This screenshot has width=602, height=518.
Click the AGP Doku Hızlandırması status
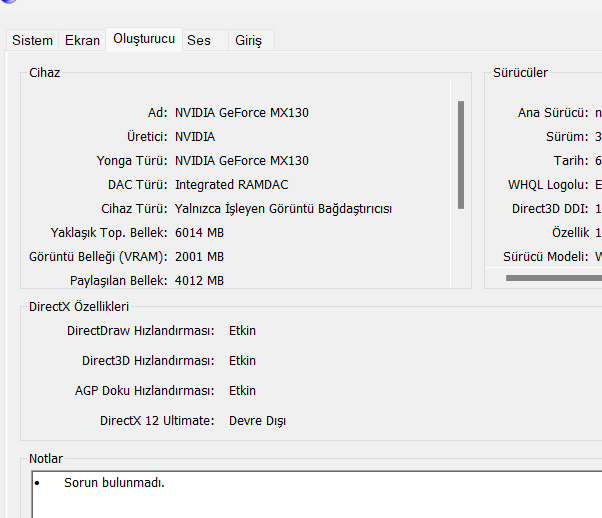[x=242, y=391]
